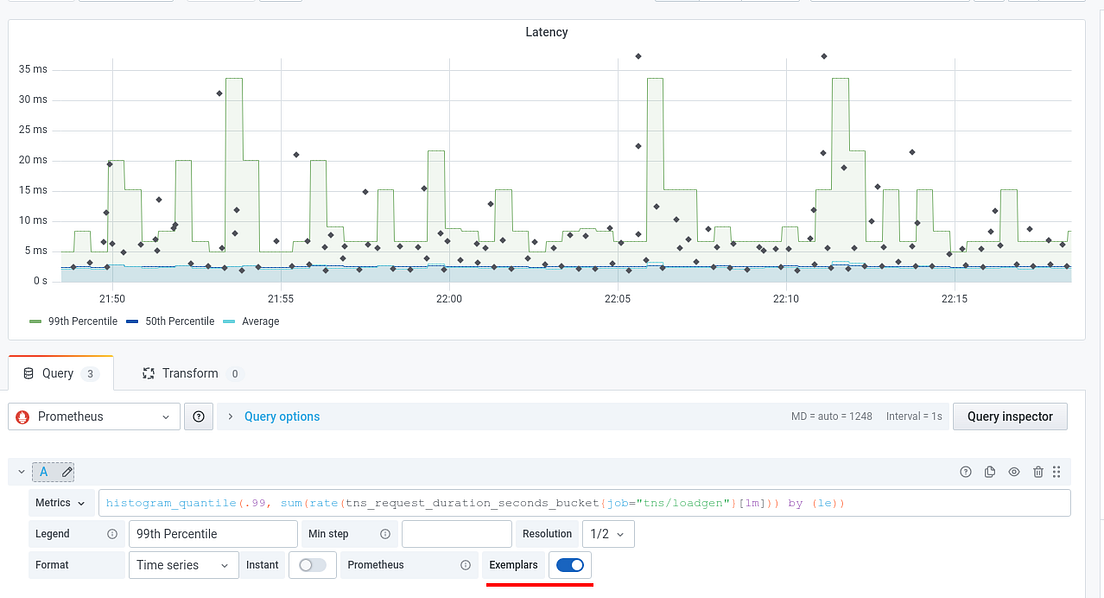Image resolution: width=1104 pixels, height=598 pixels.
Task: Click the Min step info icon
Action: [384, 533]
